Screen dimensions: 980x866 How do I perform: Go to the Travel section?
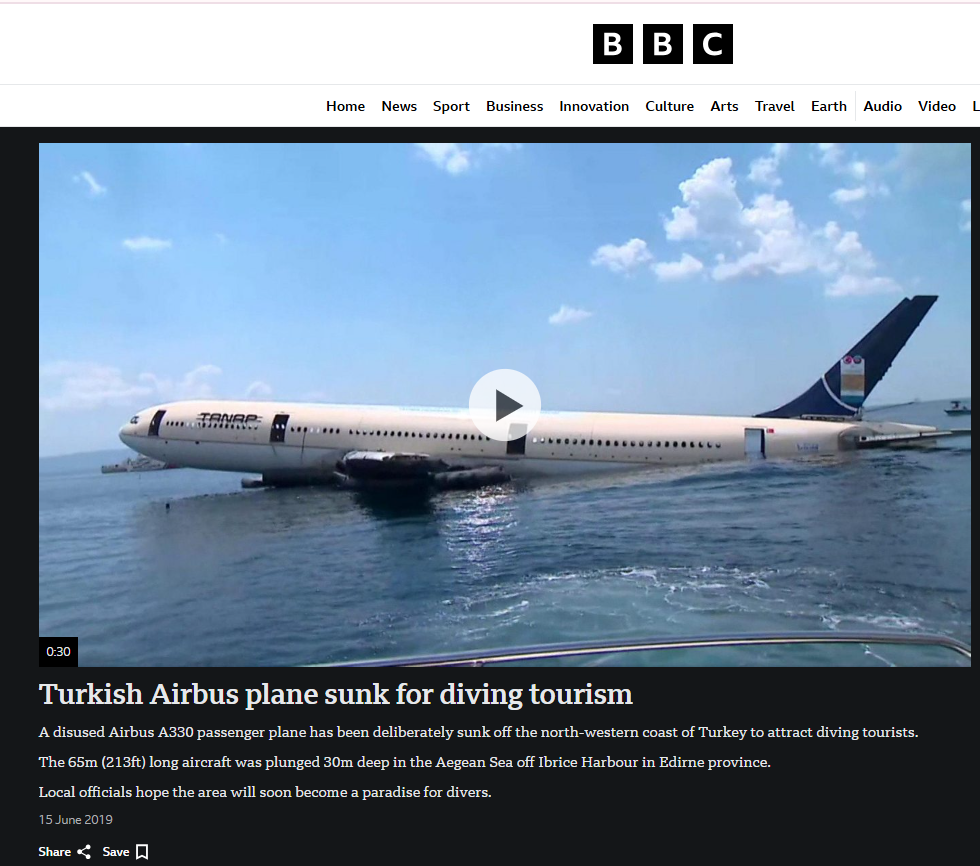tap(774, 106)
